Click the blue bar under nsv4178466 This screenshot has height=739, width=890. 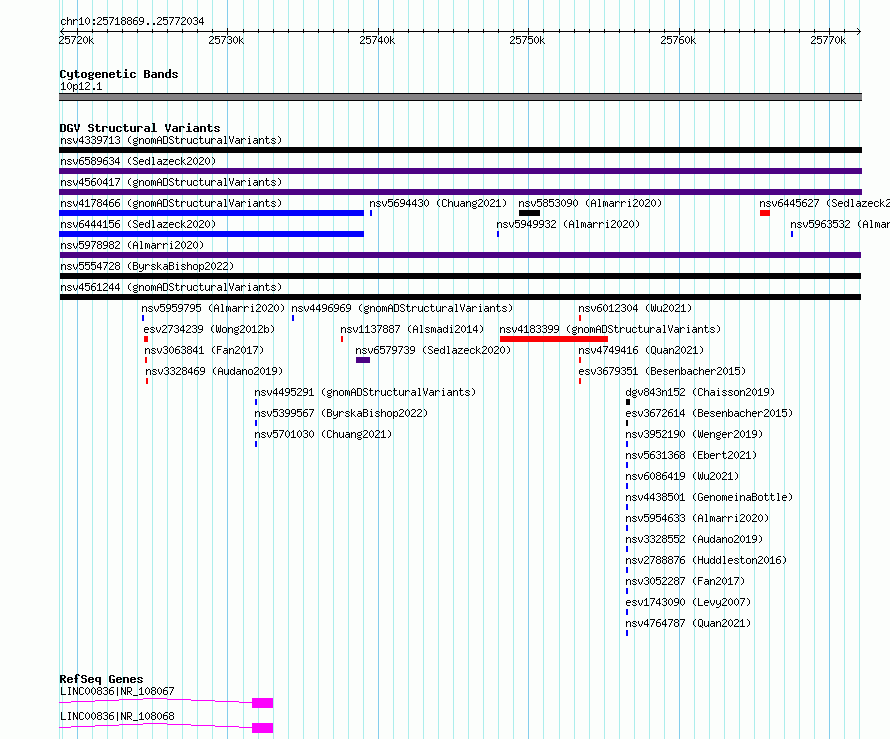pos(211,213)
